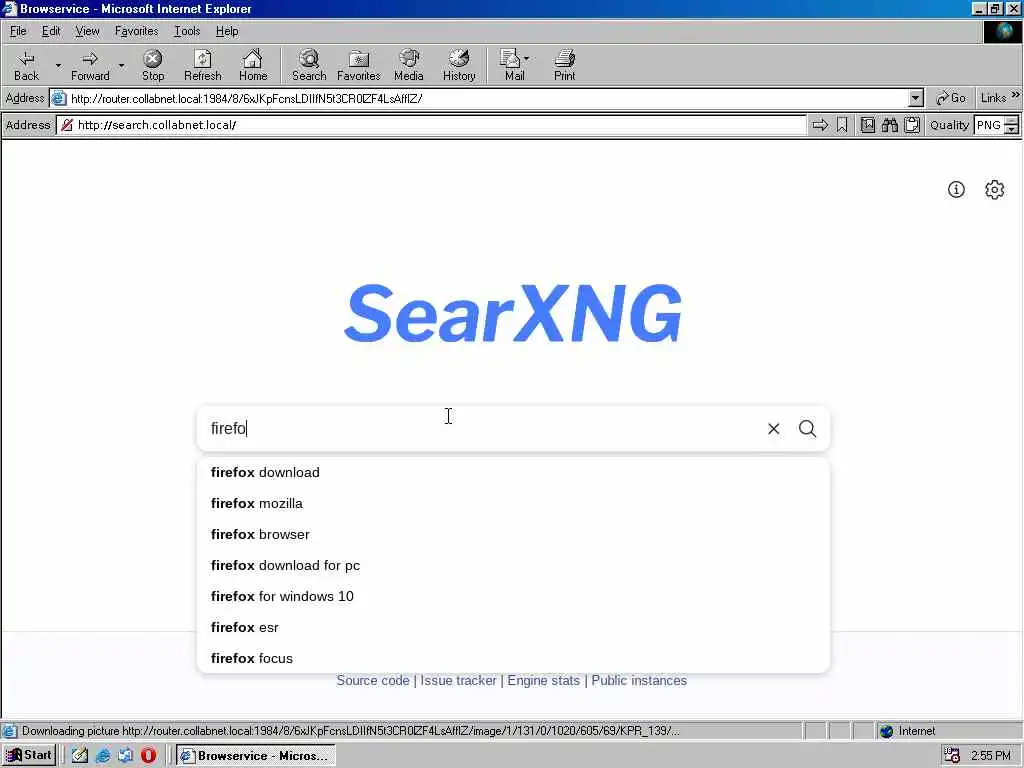Click the Browservice taskbar button

[255, 756]
